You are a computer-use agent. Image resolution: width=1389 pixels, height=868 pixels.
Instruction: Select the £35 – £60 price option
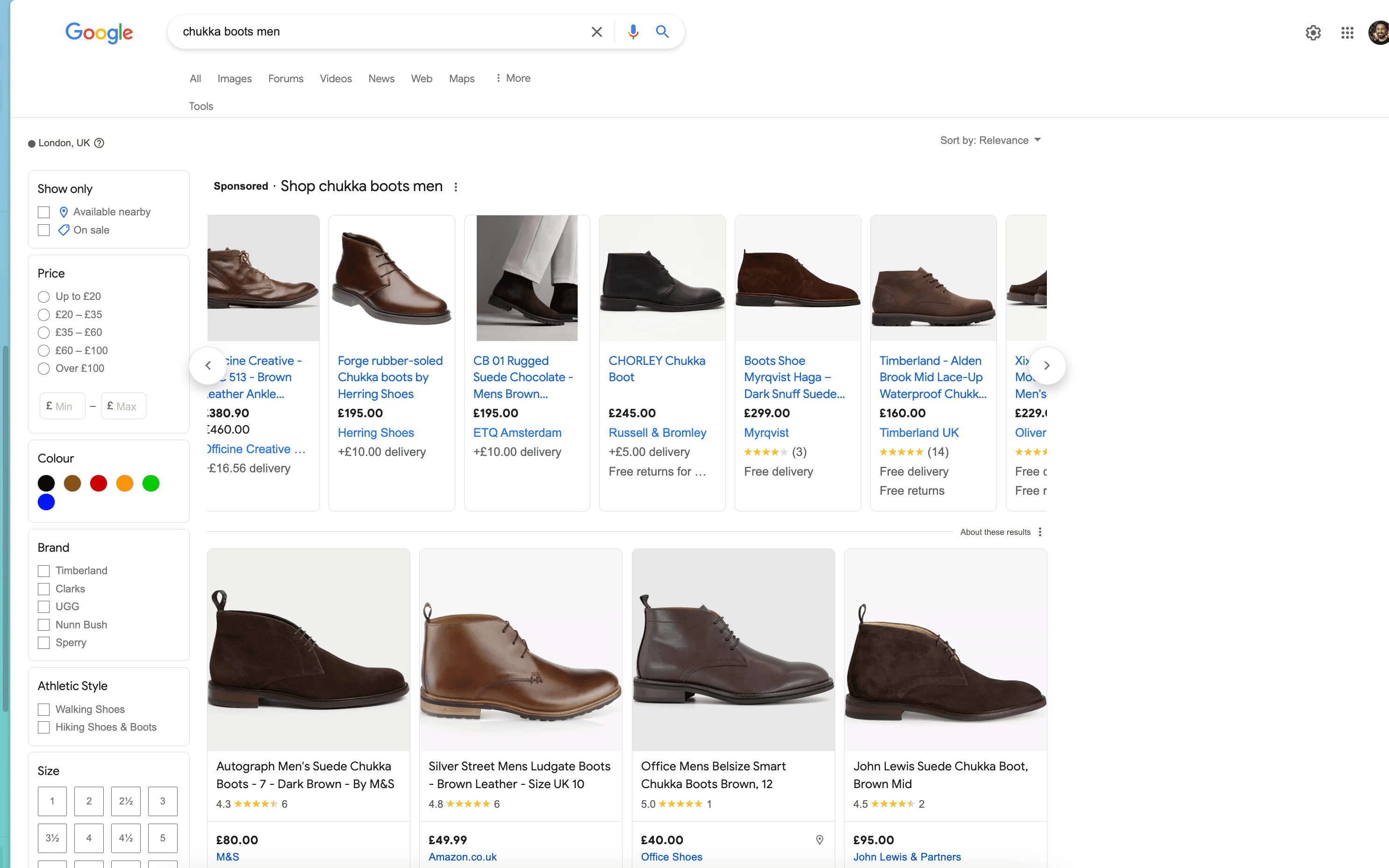point(43,332)
